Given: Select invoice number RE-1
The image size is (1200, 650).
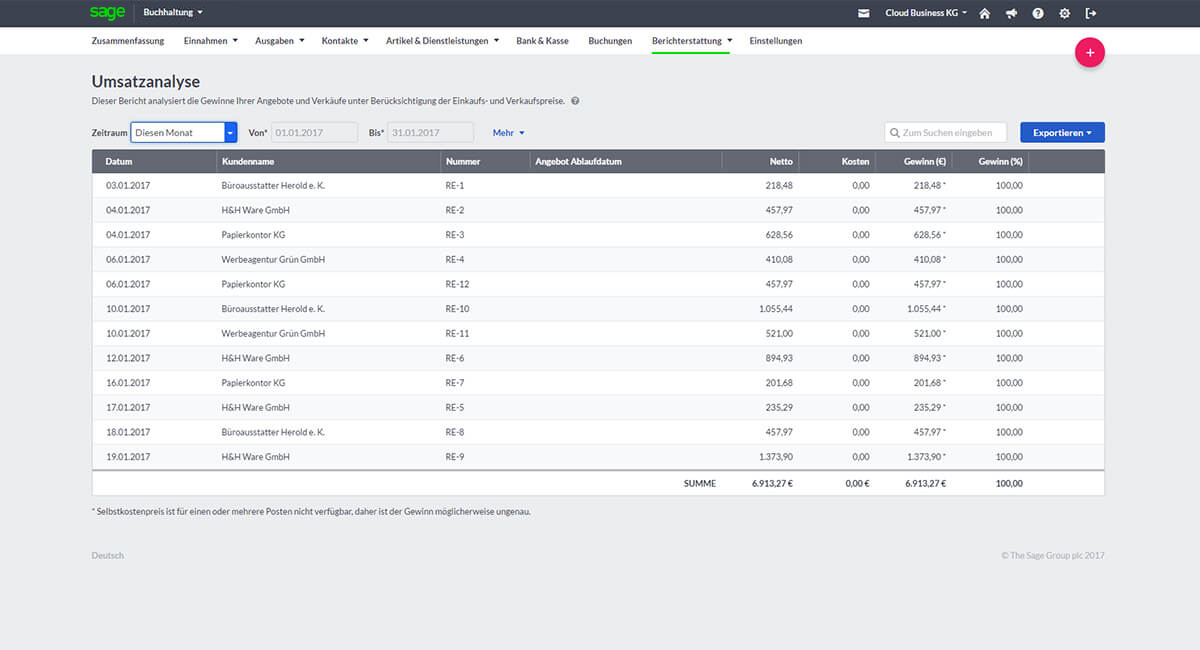Looking at the screenshot, I should 455,186.
